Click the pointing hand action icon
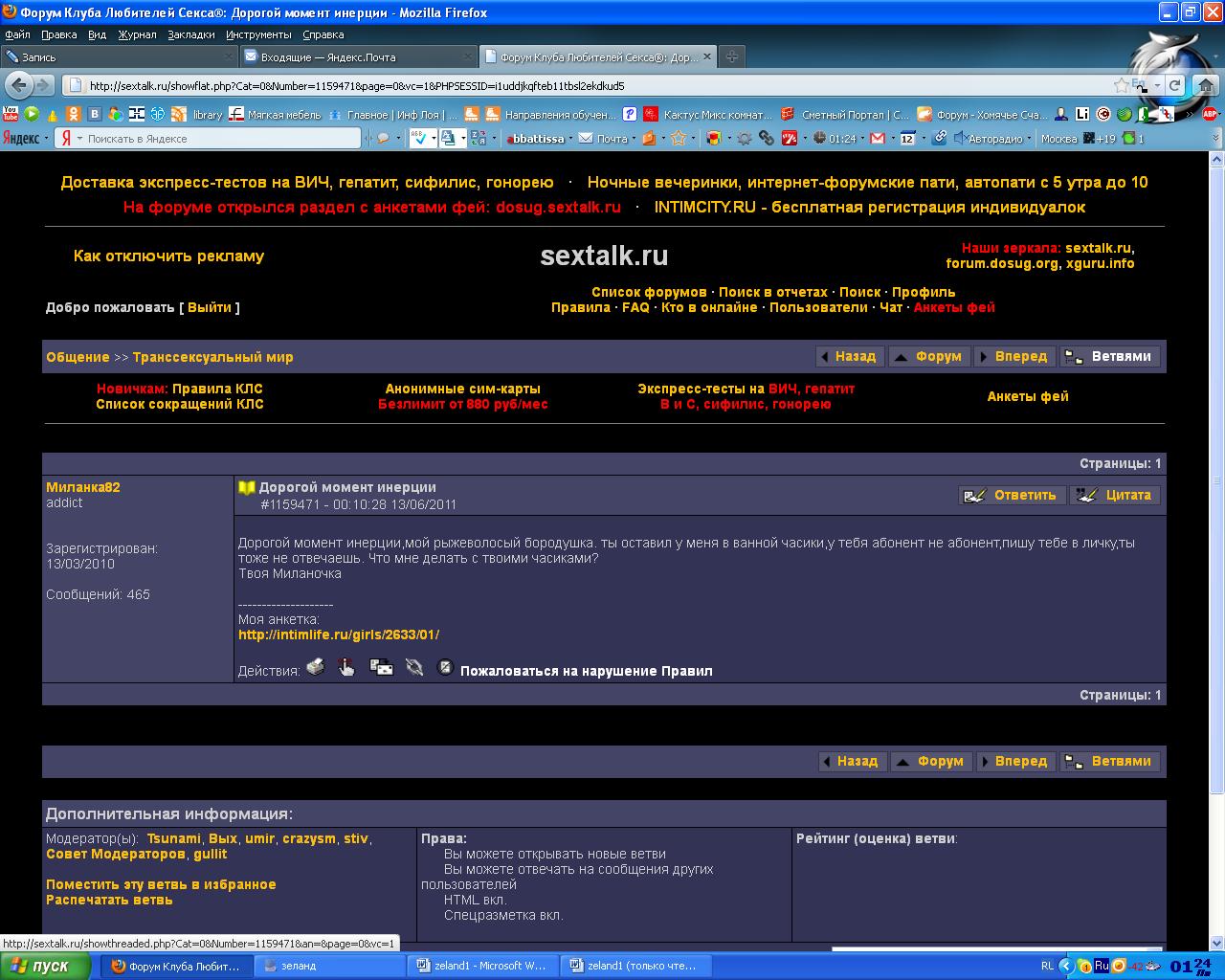 [346, 667]
